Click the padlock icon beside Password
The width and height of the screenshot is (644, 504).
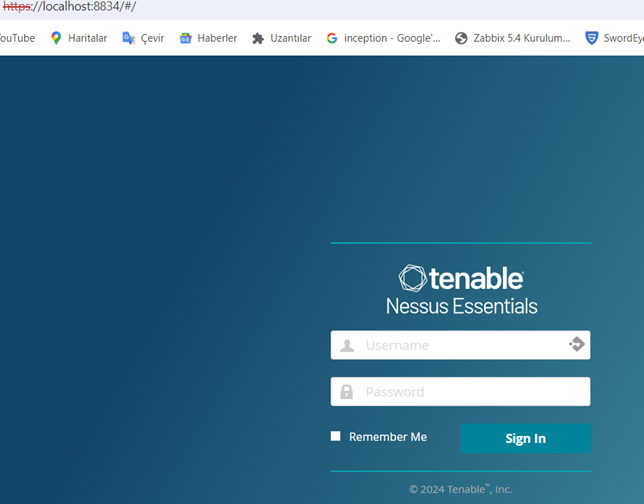tap(347, 392)
